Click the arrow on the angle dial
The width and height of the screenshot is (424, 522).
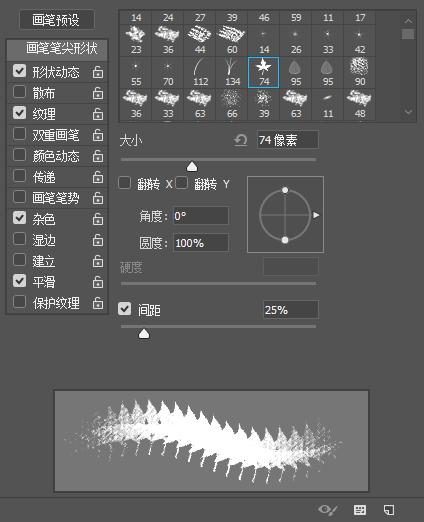click(316, 215)
